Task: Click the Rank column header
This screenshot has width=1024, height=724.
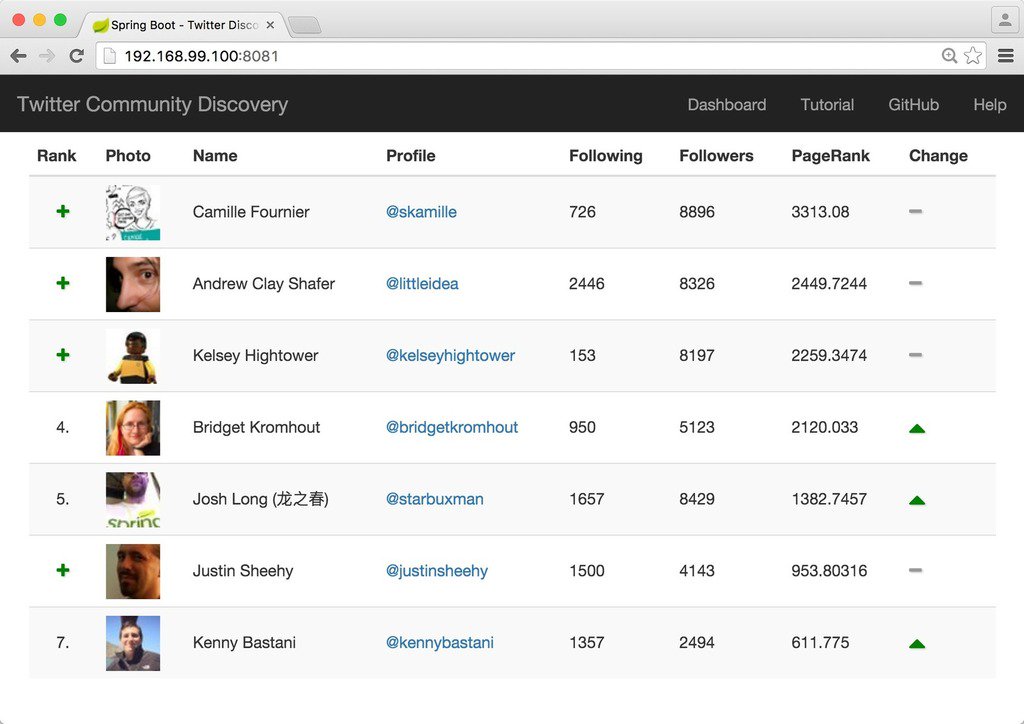Action: (x=57, y=155)
